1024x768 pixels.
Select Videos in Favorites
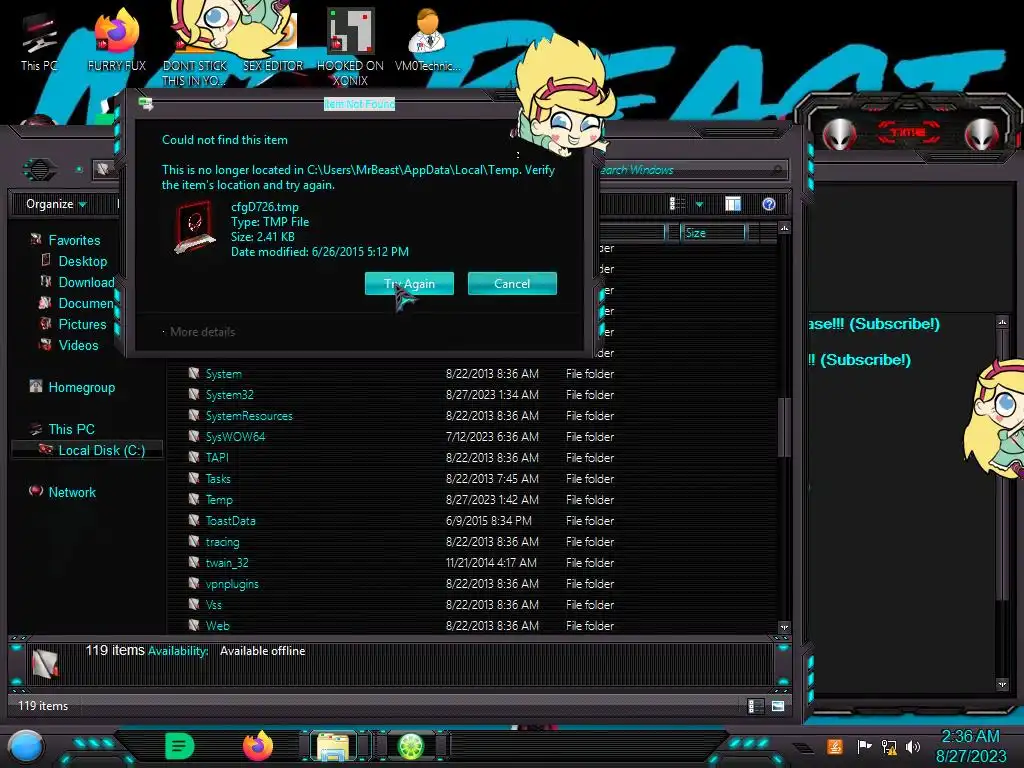[x=78, y=345]
